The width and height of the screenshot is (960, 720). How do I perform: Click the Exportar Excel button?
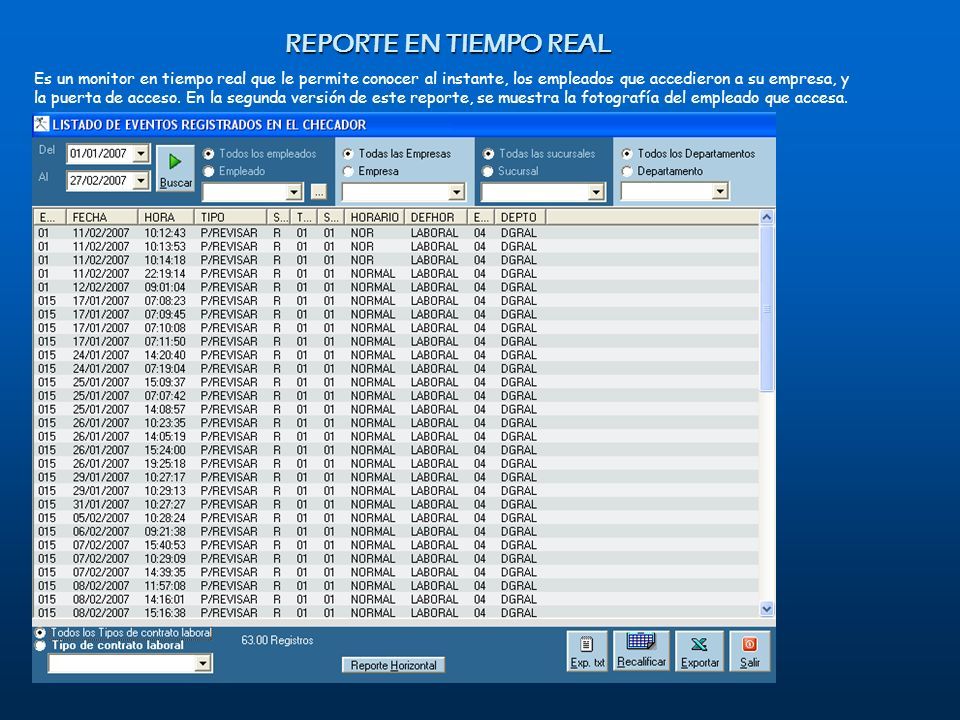pyautogui.click(x=699, y=651)
